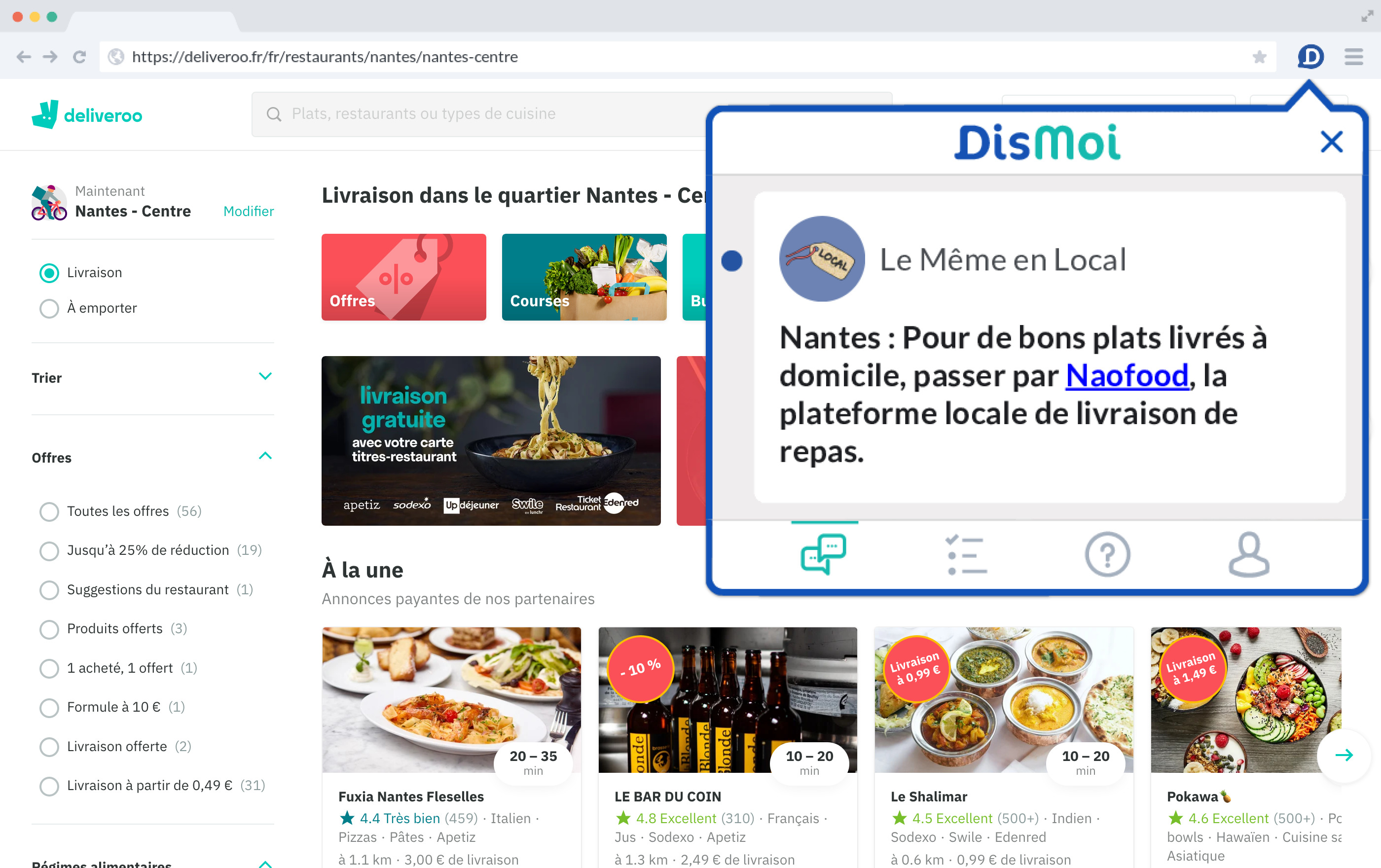
Task: Click the browser address bar
Action: click(x=459, y=56)
